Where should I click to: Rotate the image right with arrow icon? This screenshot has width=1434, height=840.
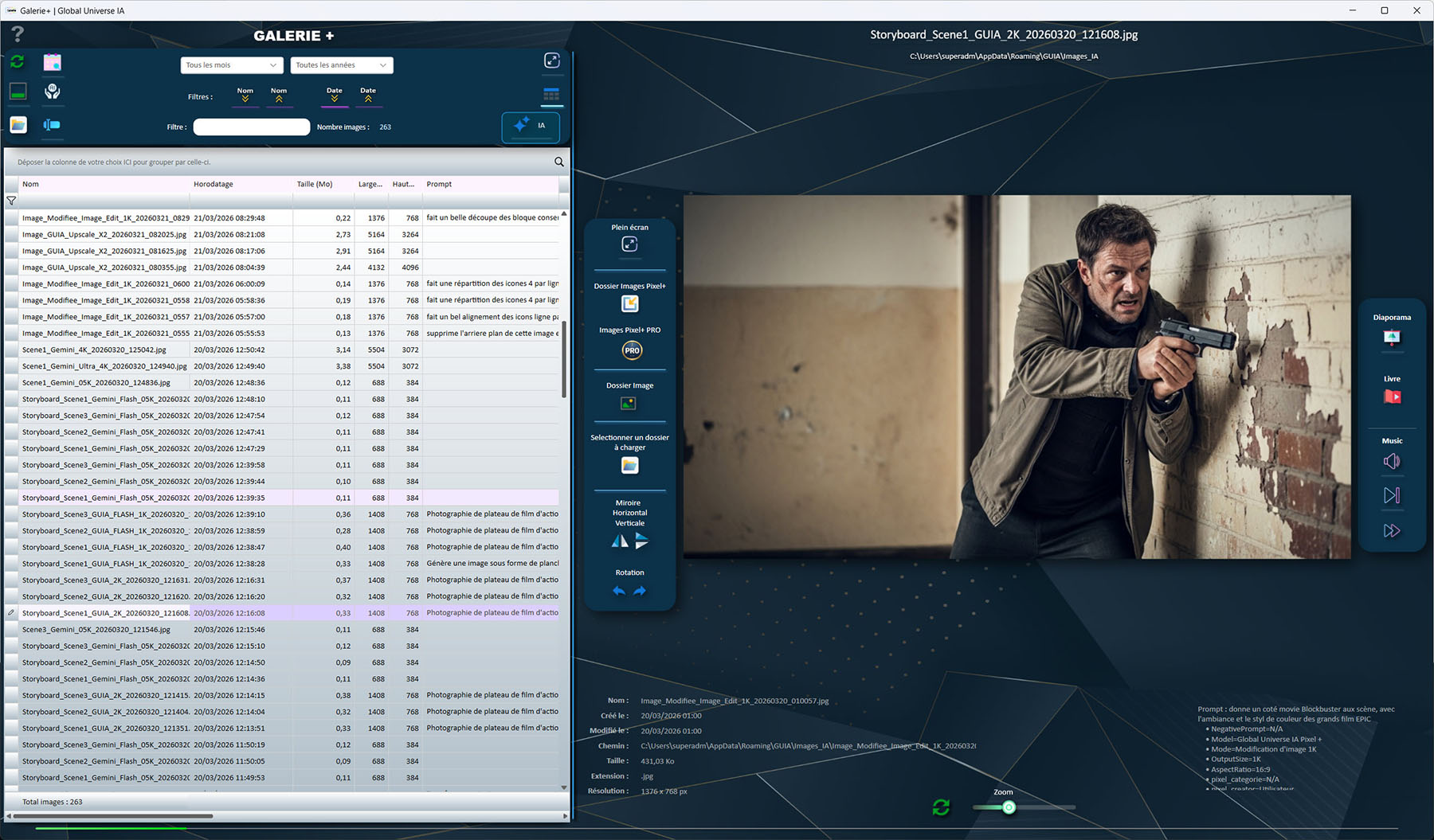point(640,591)
